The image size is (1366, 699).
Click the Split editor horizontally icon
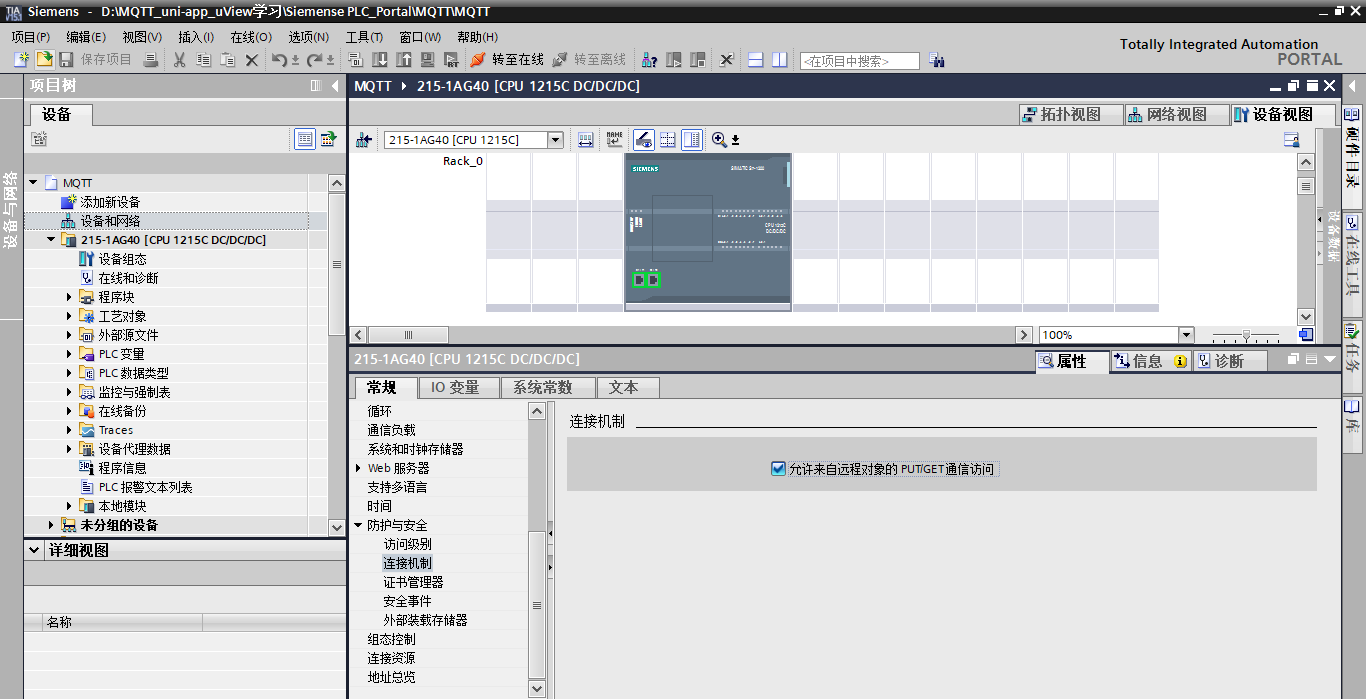pos(756,60)
